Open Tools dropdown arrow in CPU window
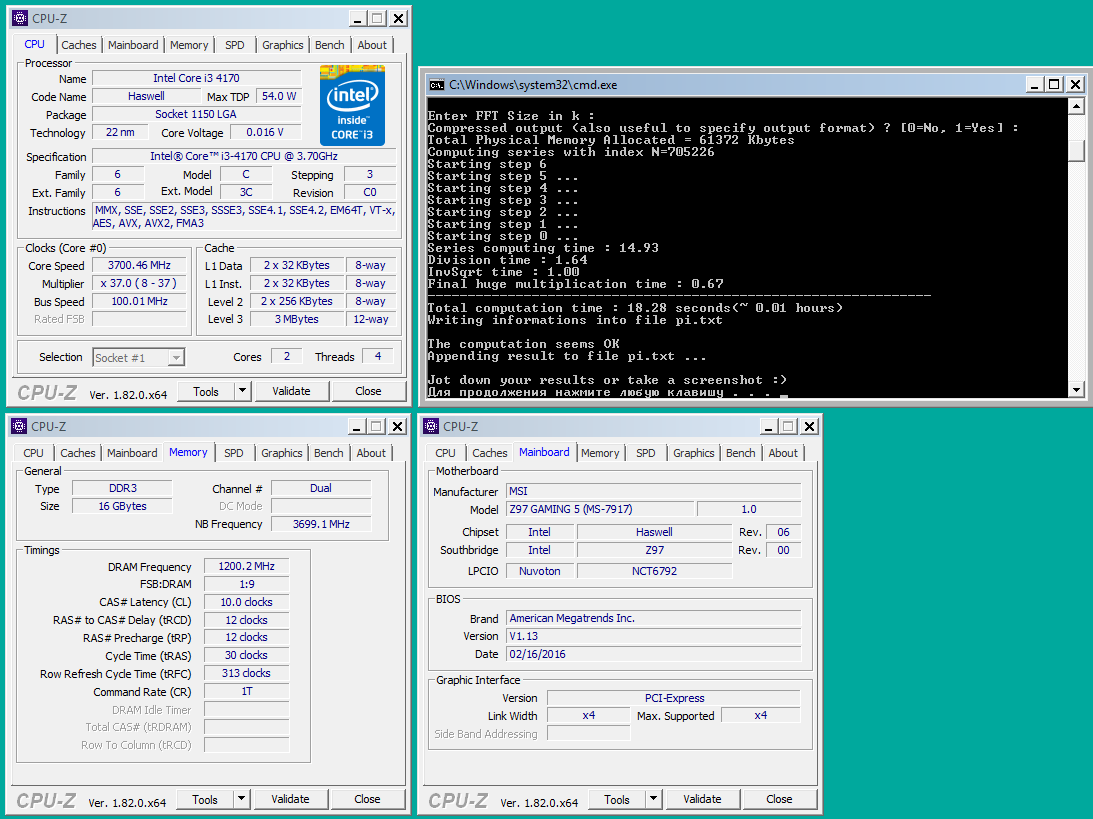 click(x=243, y=391)
